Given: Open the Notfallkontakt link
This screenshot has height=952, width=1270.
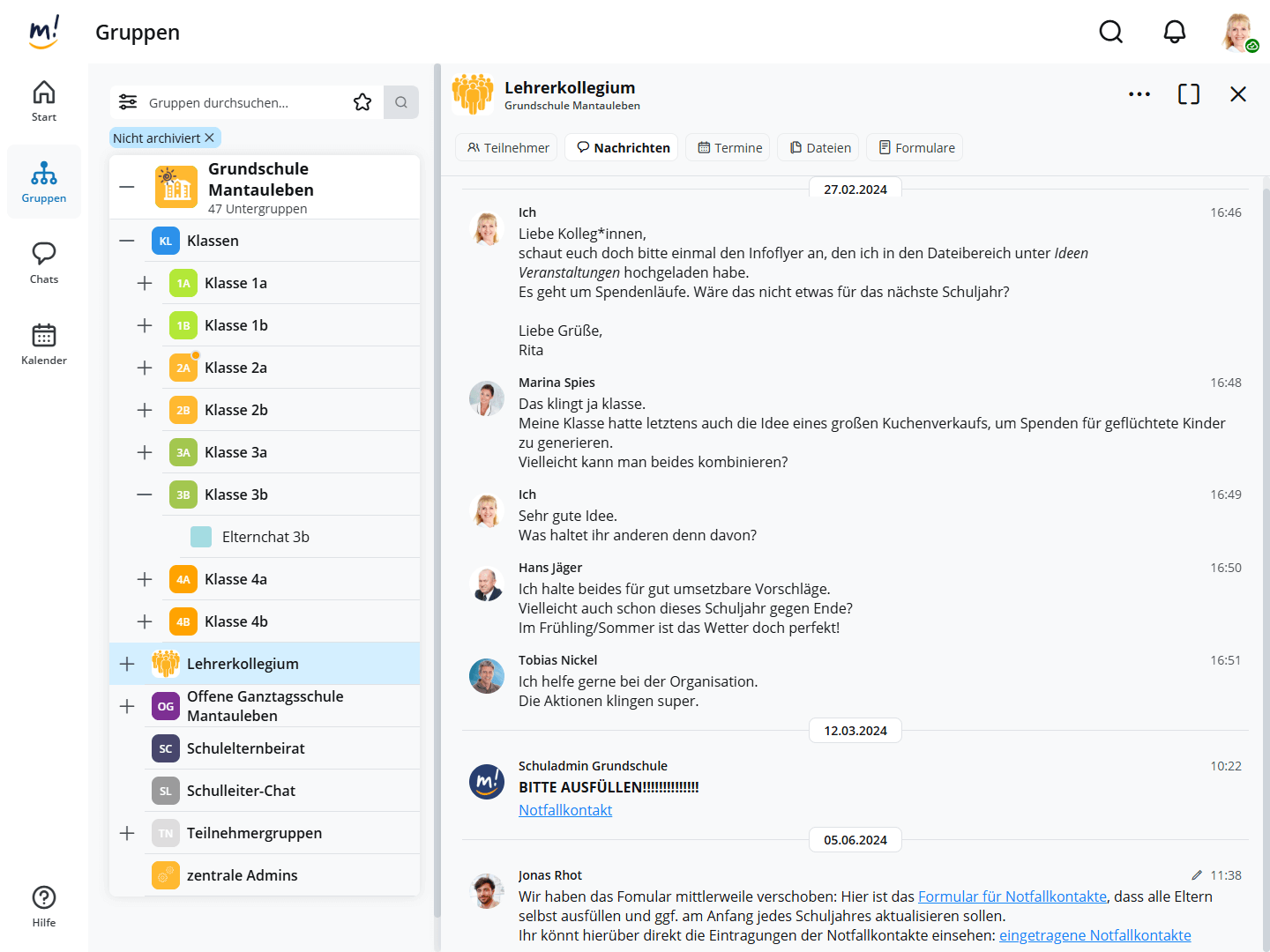Looking at the screenshot, I should click(x=564, y=810).
